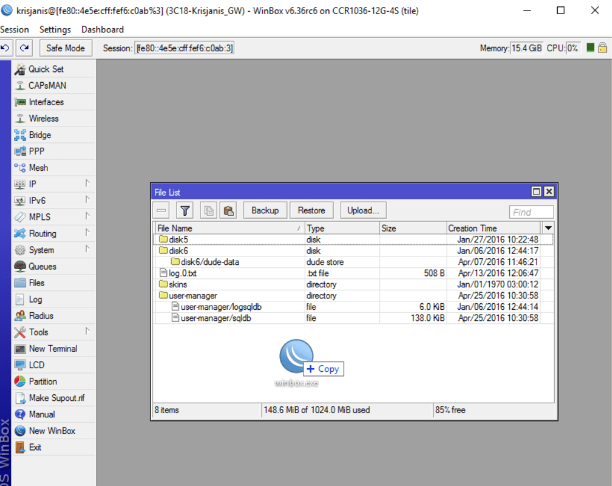Image resolution: width=612 pixels, height=486 pixels.
Task: Click the Backup button
Action: point(265,210)
